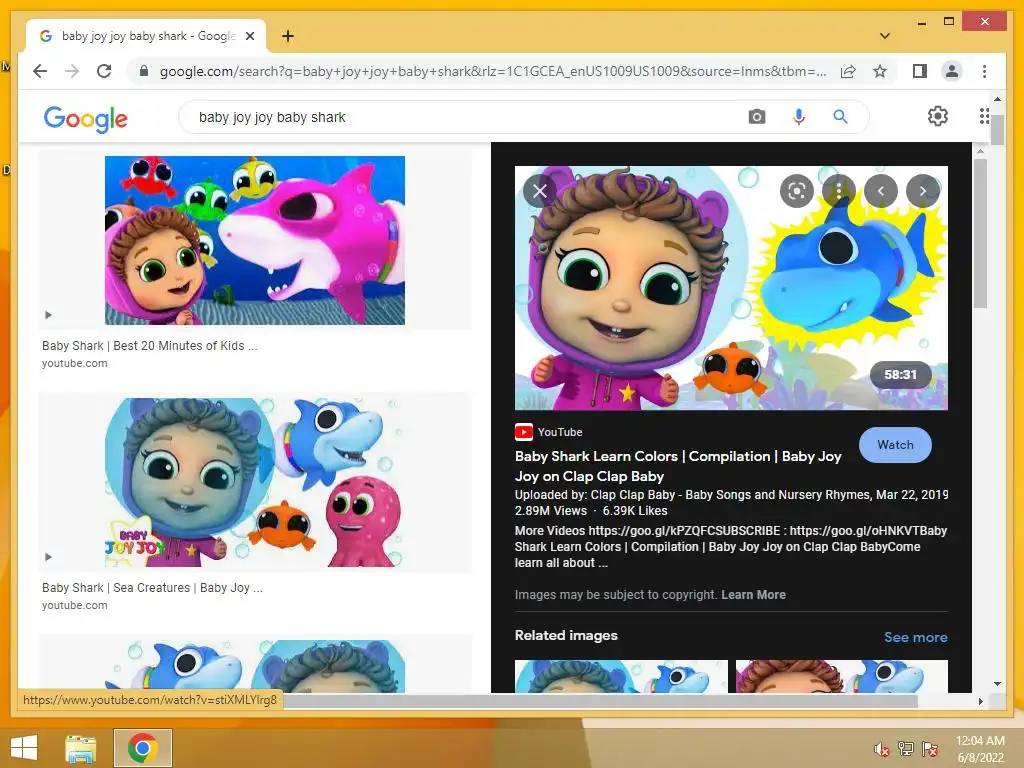Click See more related images
The width and height of the screenshot is (1024, 768).
[916, 637]
